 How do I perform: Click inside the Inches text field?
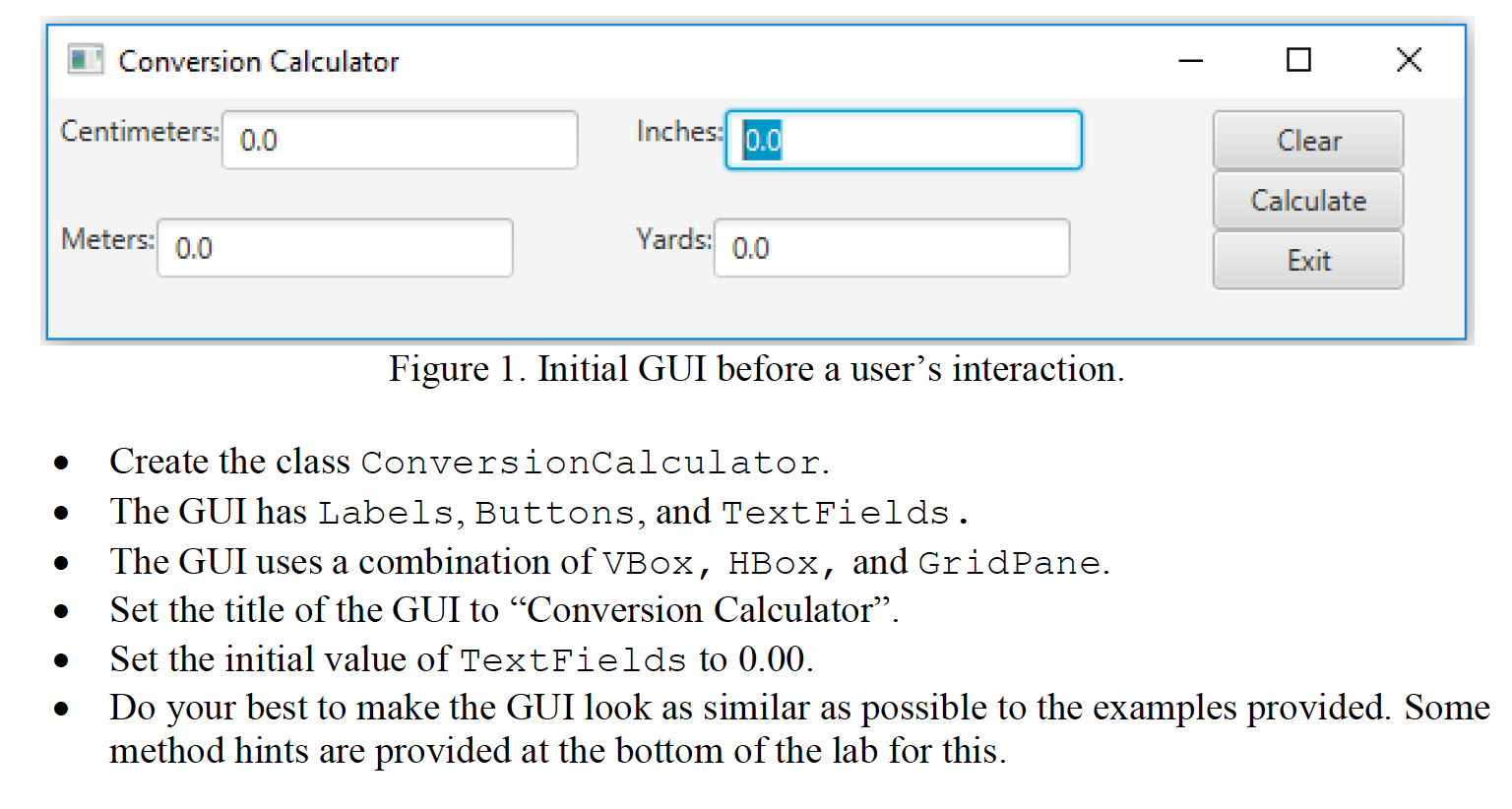coord(903,140)
